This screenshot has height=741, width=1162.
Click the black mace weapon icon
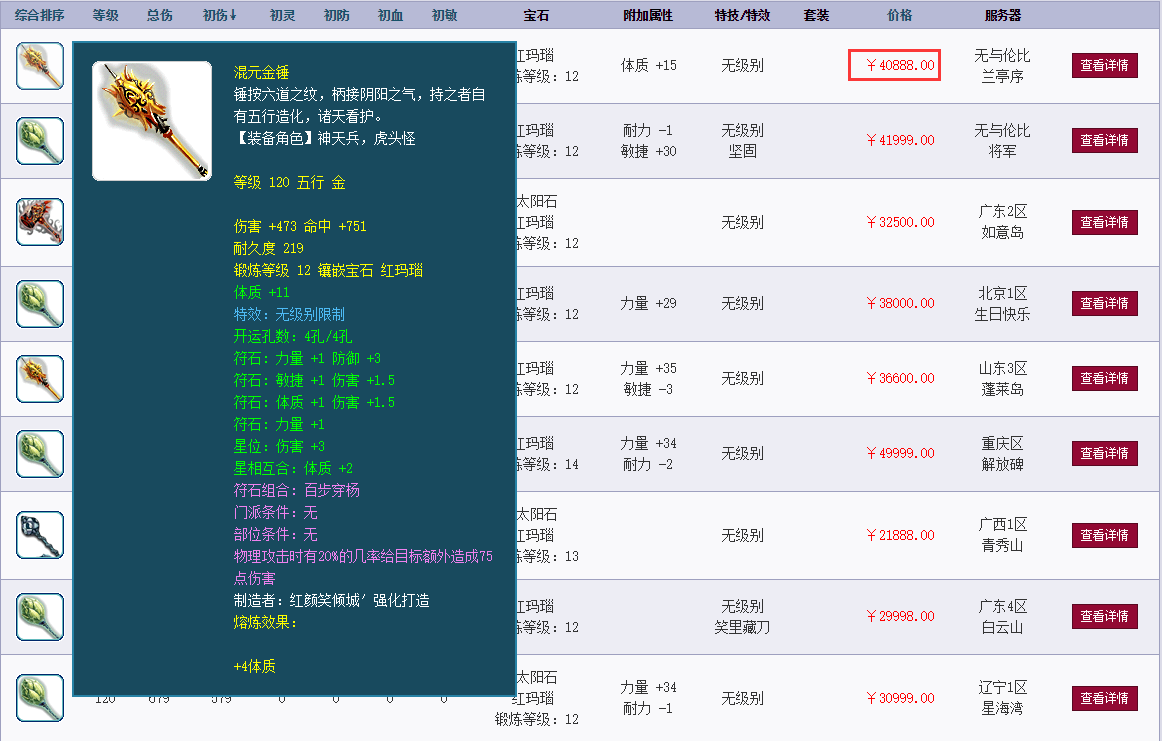37,534
